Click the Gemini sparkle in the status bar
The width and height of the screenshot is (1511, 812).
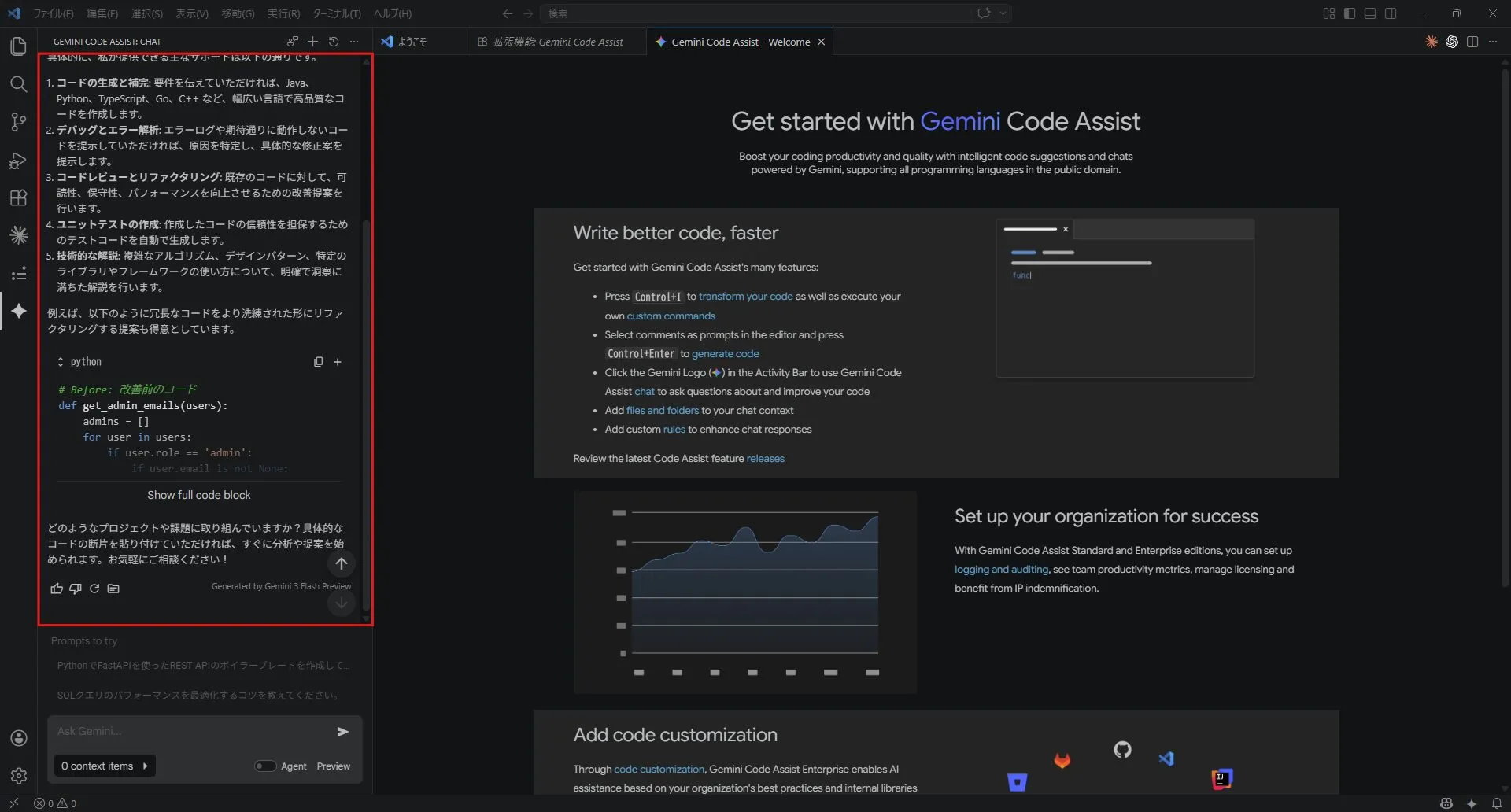[1471, 803]
